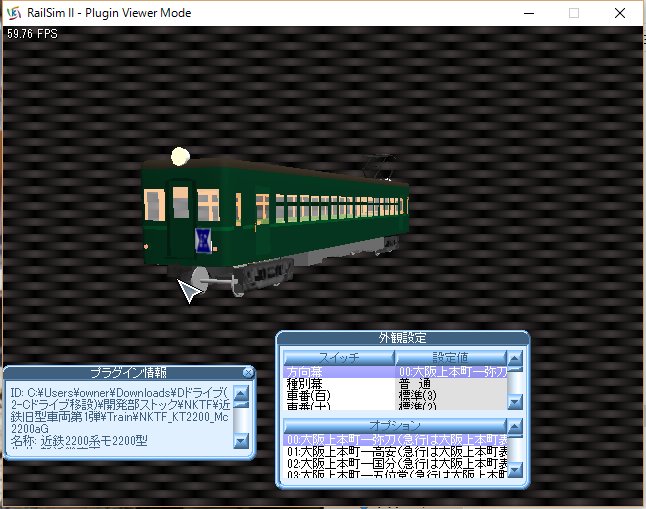Select option 02:大阪上本町ー国分
The width and height of the screenshot is (646, 509).
point(395,464)
